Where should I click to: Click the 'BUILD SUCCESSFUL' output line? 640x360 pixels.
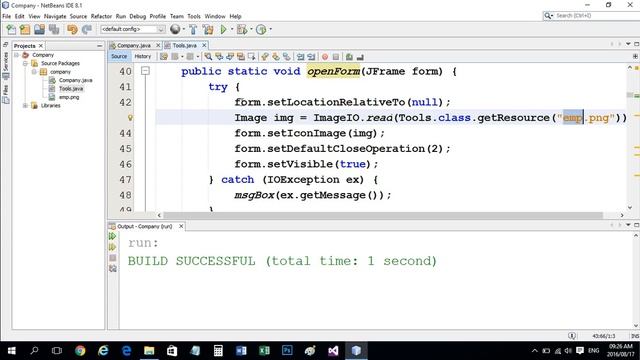[282, 261]
